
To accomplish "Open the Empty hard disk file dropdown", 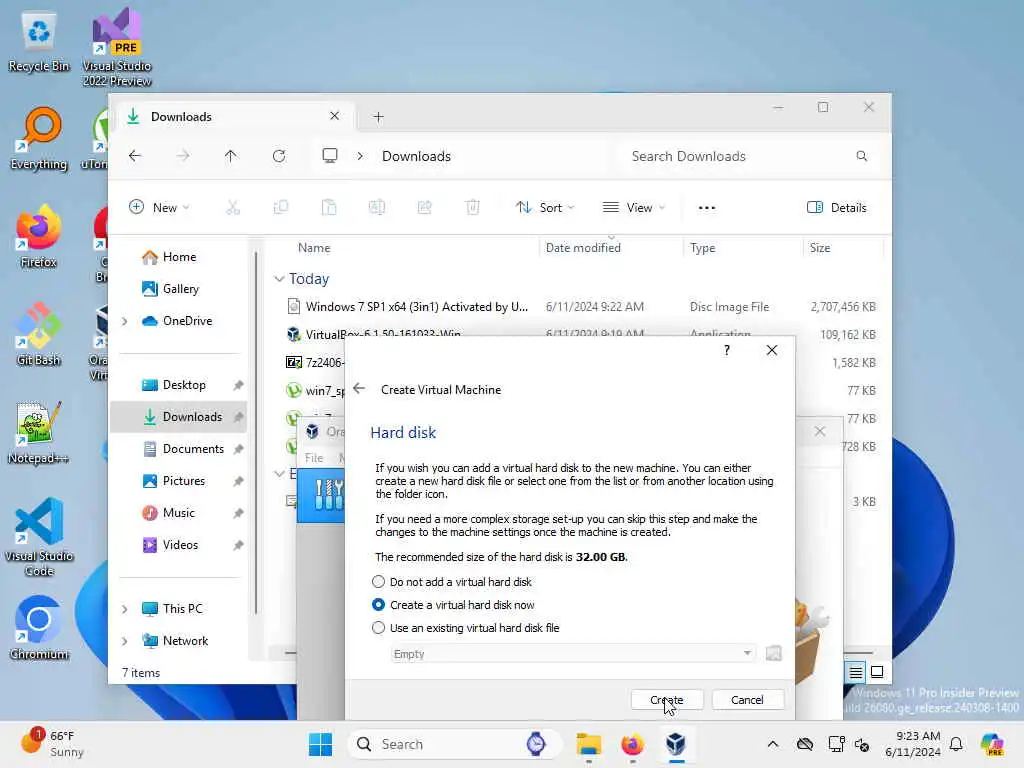I will coord(573,653).
